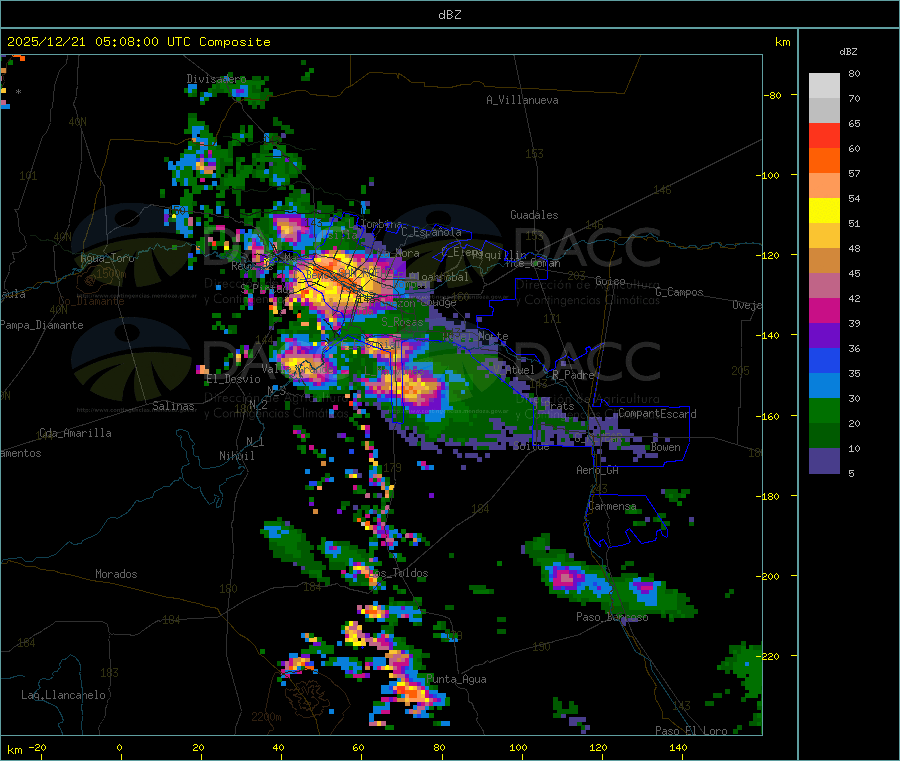This screenshot has height=761, width=900.
Task: Click the magenta storm cell north of Paso_Barroso
Action: click(x=565, y=577)
